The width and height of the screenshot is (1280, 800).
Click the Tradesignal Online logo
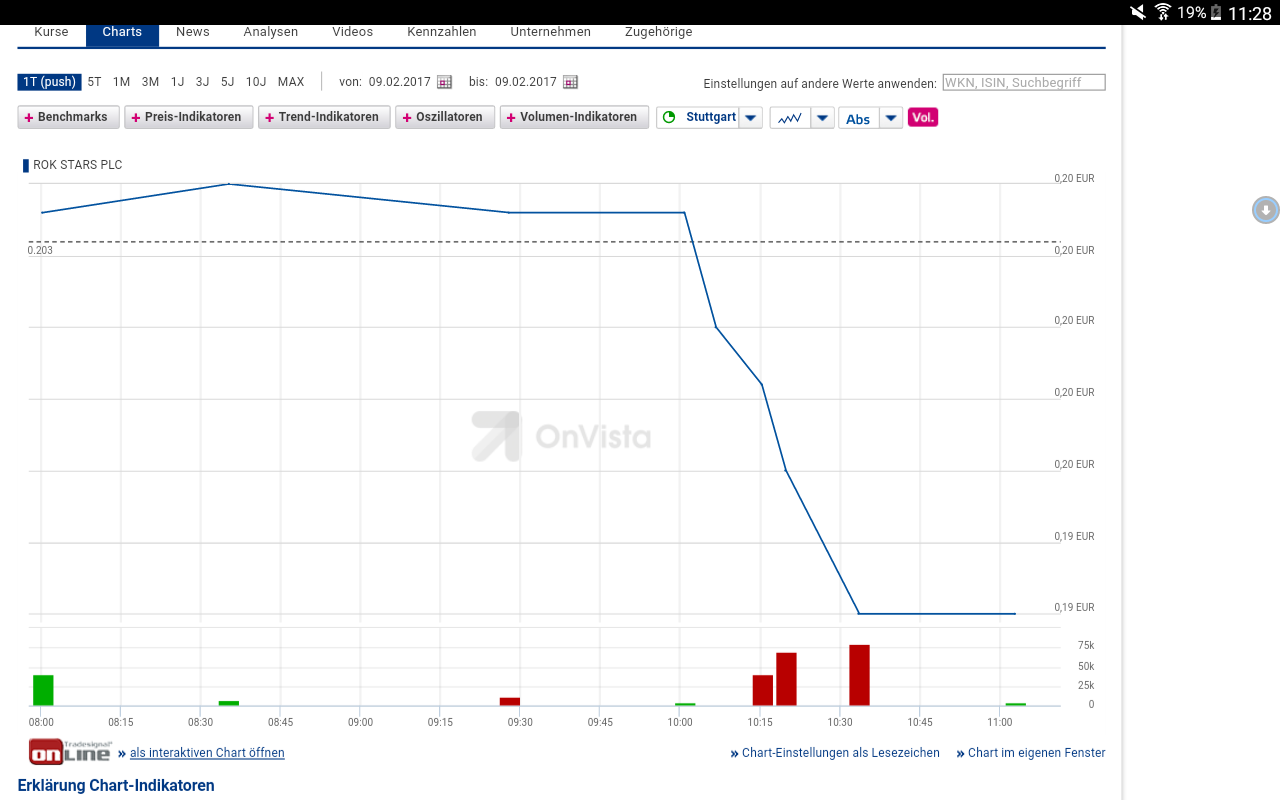click(69, 752)
